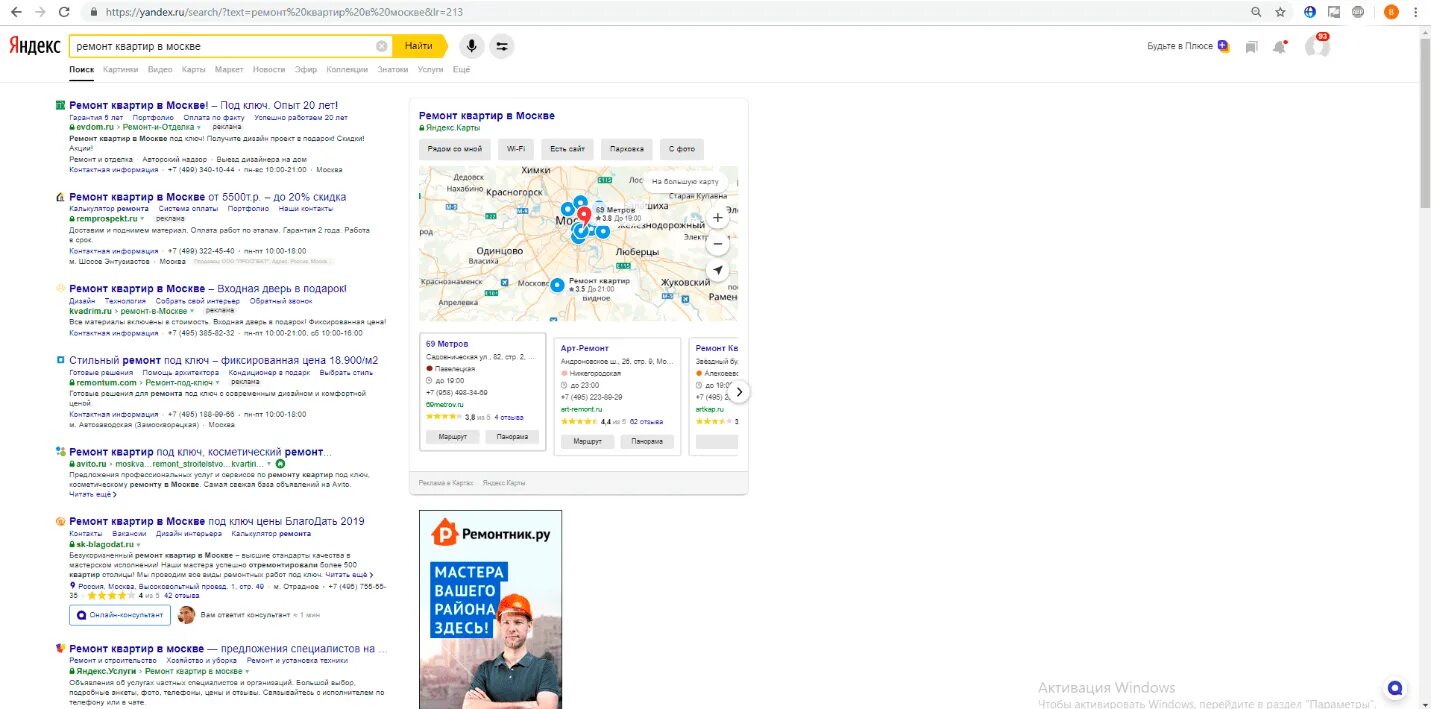
Task: Switch to the 'Услуги' tab
Action: tap(430, 70)
